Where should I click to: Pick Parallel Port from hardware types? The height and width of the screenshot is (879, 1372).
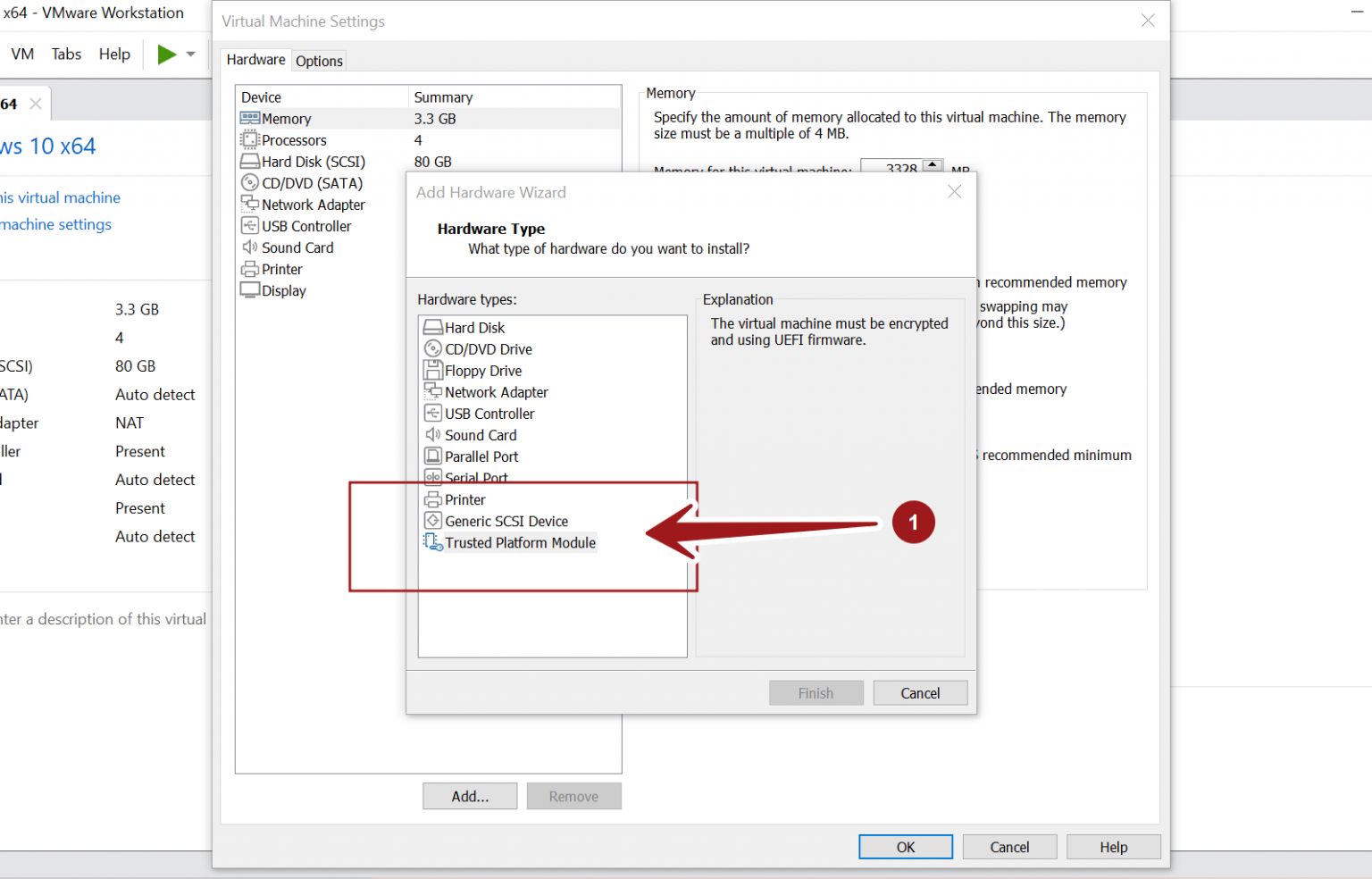pyautogui.click(x=481, y=457)
